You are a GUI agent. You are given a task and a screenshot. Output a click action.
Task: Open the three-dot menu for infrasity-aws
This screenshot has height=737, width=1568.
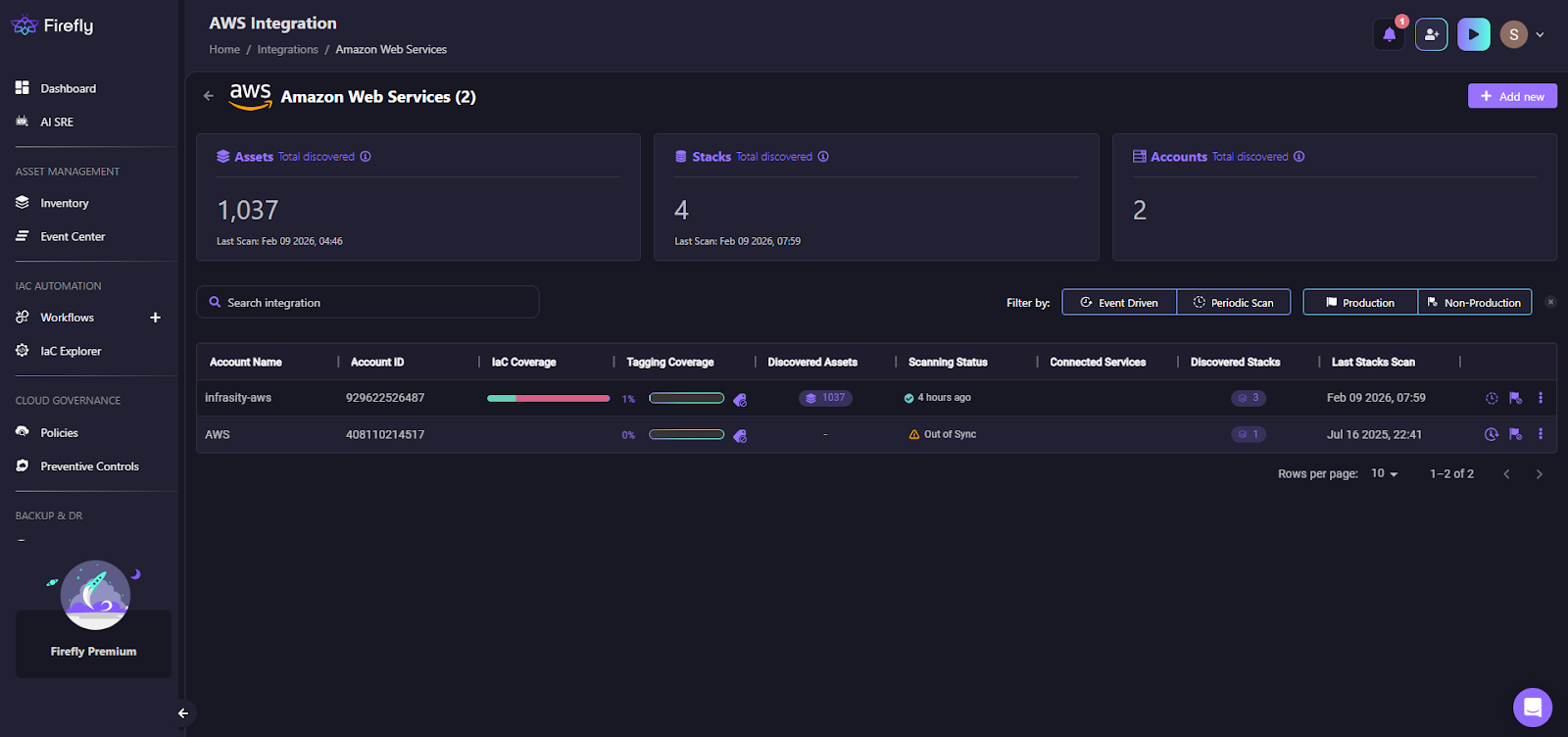coord(1541,398)
